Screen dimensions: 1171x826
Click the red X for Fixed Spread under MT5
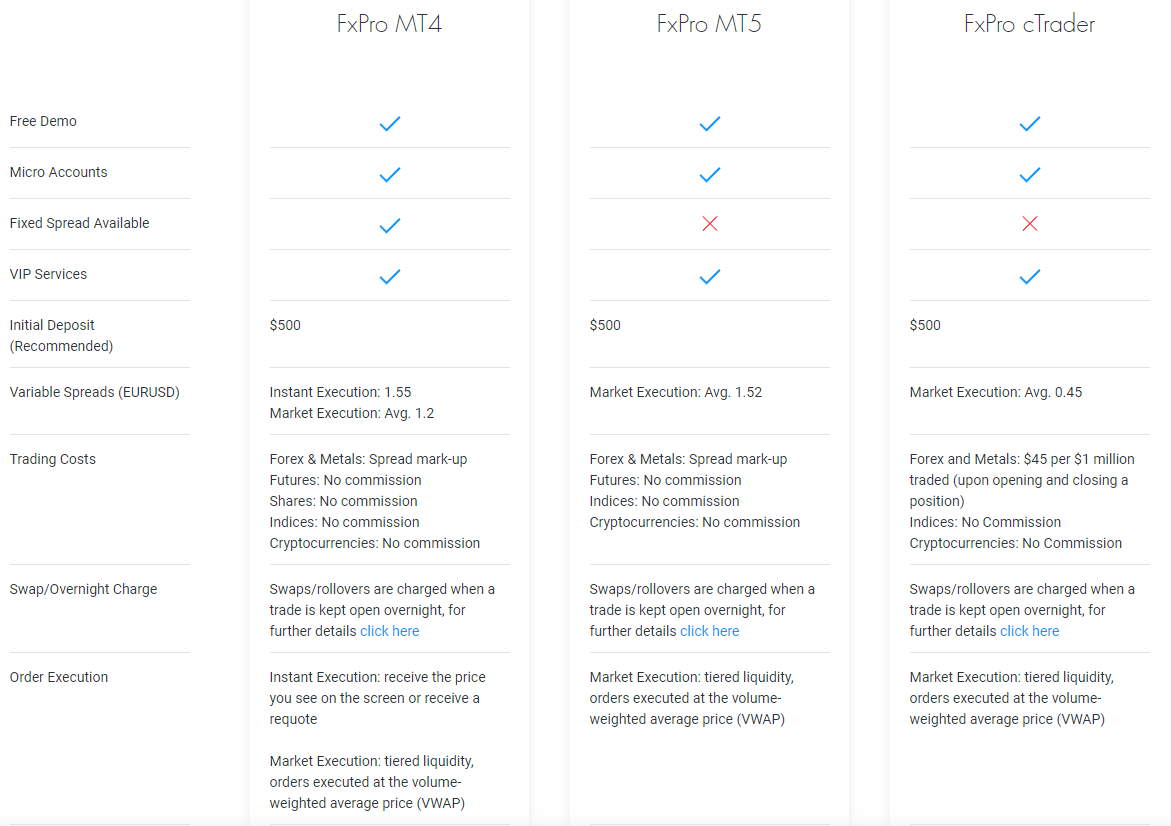point(709,223)
